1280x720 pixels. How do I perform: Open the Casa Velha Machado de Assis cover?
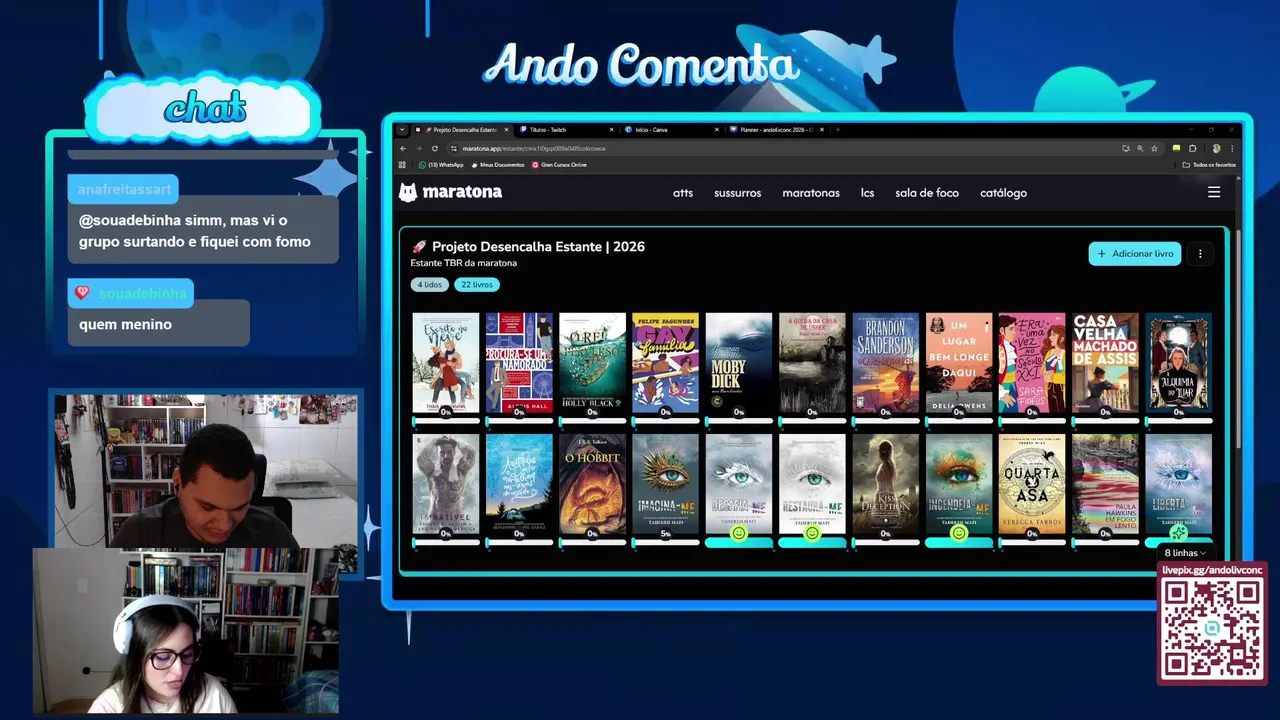(x=1105, y=362)
